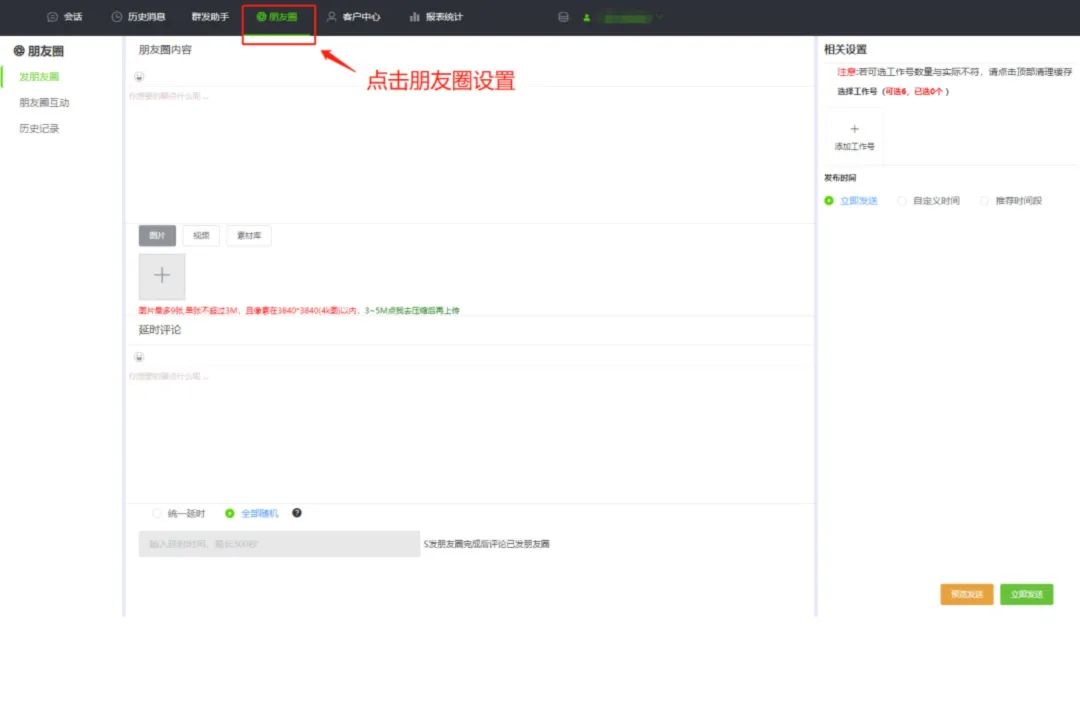Switch to the 视频 tab
This screenshot has height=719, width=1080.
(x=201, y=235)
